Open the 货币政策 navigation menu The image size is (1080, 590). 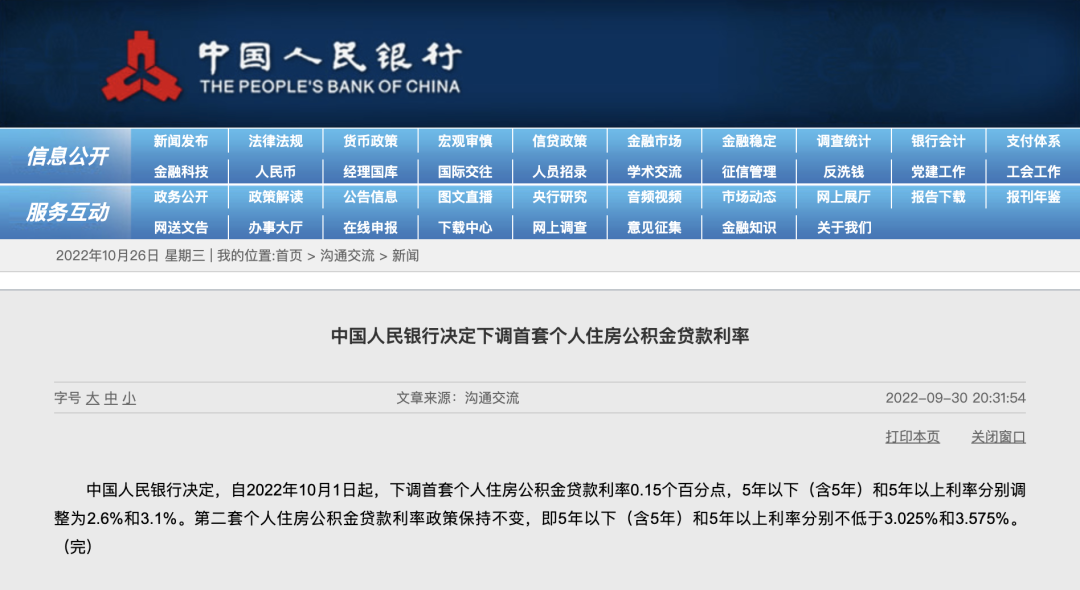tap(371, 141)
